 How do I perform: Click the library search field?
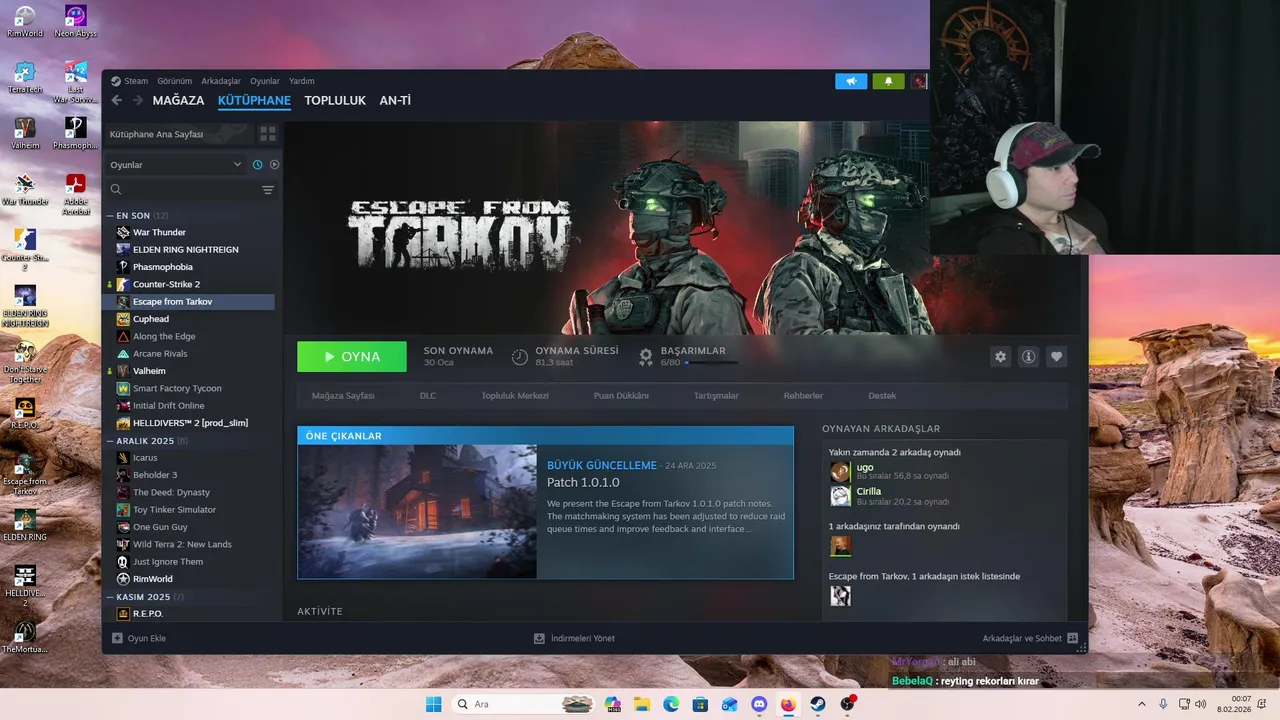click(182, 190)
